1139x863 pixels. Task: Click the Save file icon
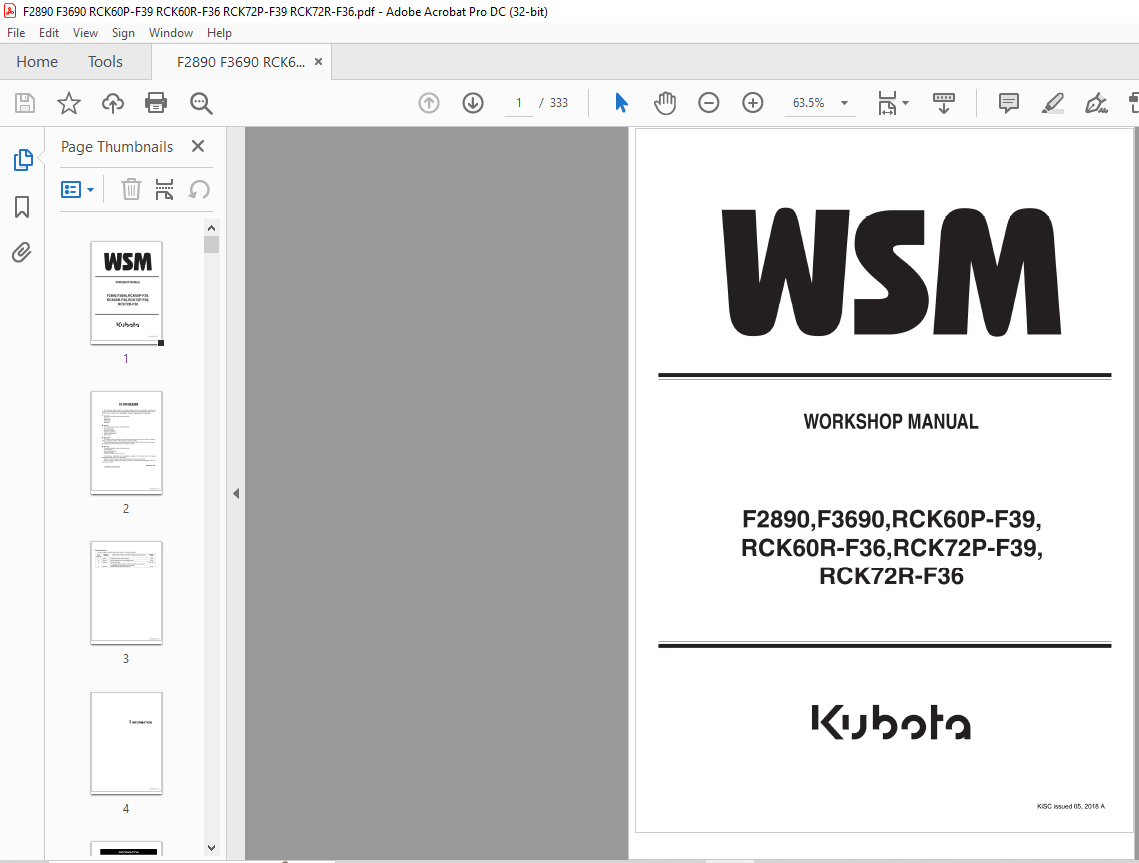pyautogui.click(x=25, y=103)
